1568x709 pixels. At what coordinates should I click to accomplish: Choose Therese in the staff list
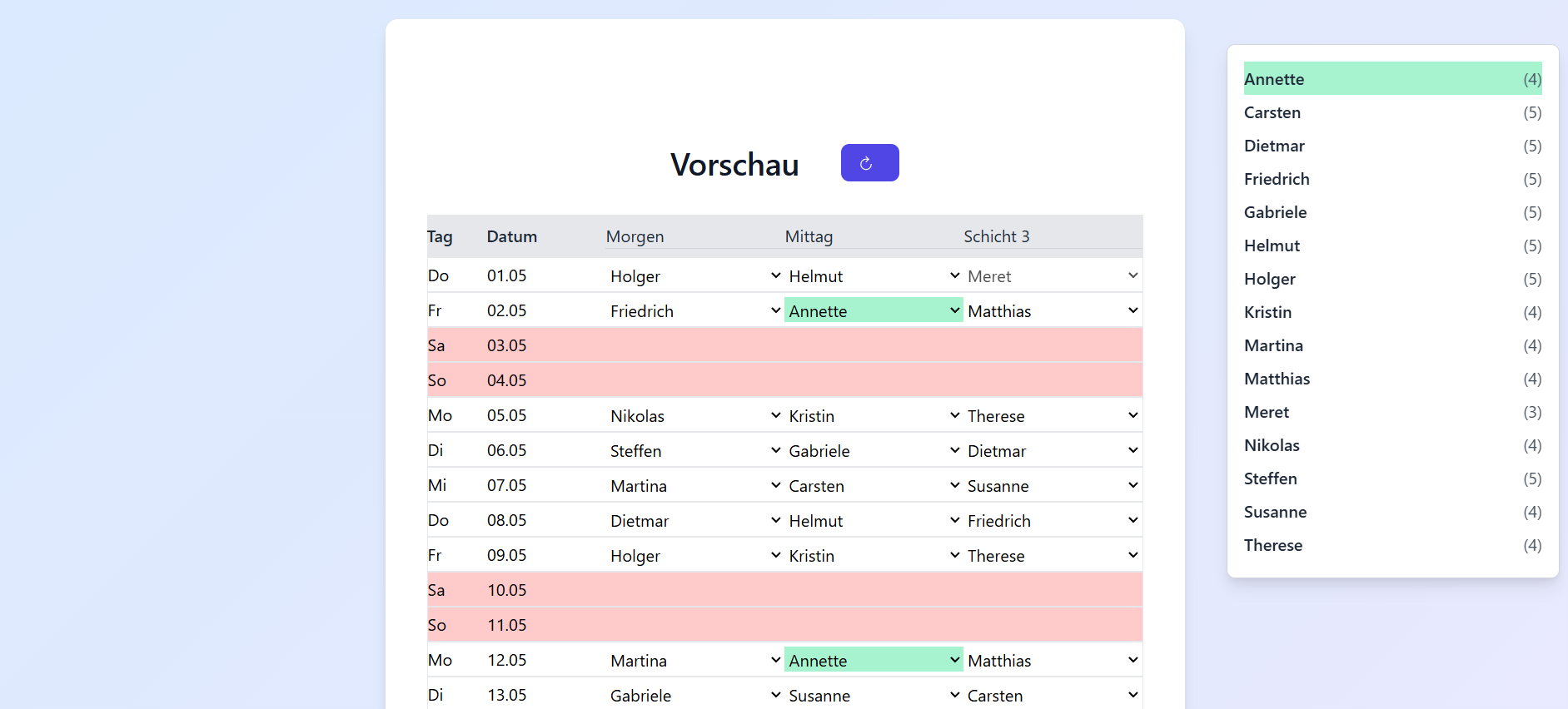tap(1391, 545)
